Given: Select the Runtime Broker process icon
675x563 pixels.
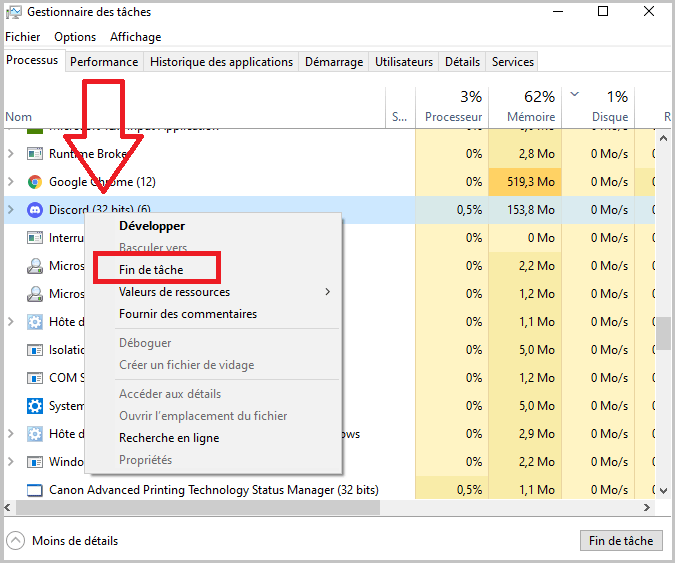Looking at the screenshot, I should (34, 154).
